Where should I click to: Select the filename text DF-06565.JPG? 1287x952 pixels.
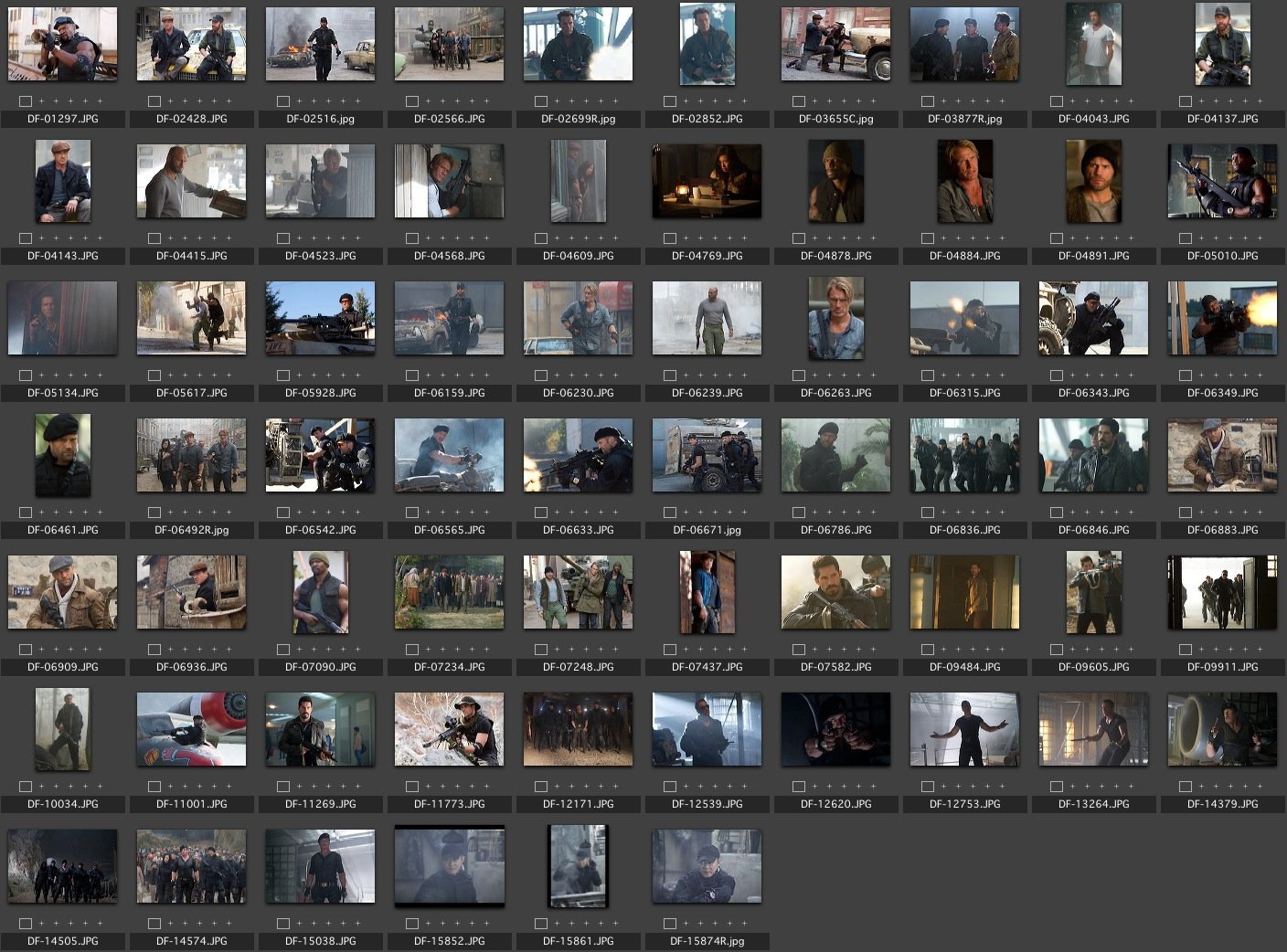point(449,530)
